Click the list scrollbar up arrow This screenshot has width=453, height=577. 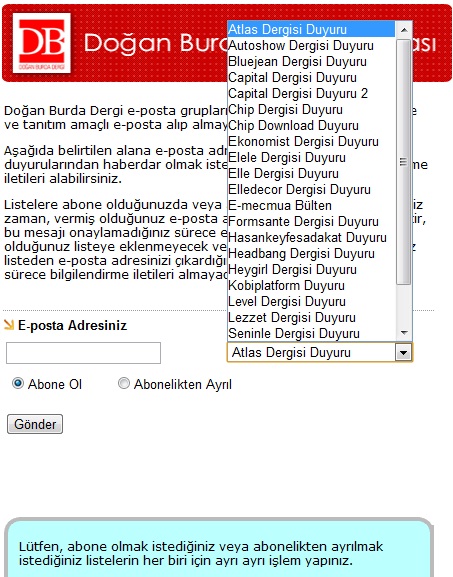tap(404, 30)
